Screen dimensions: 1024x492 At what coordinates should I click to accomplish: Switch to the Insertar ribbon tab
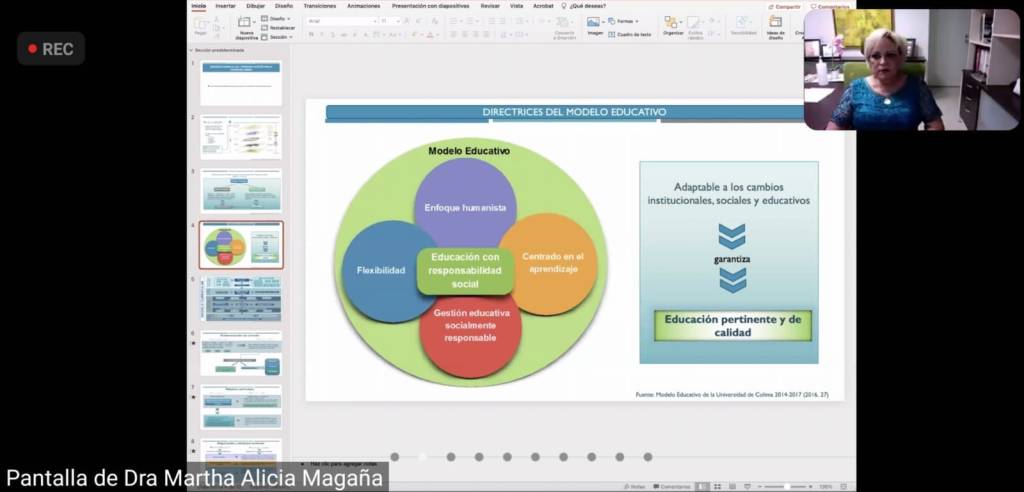coord(225,6)
